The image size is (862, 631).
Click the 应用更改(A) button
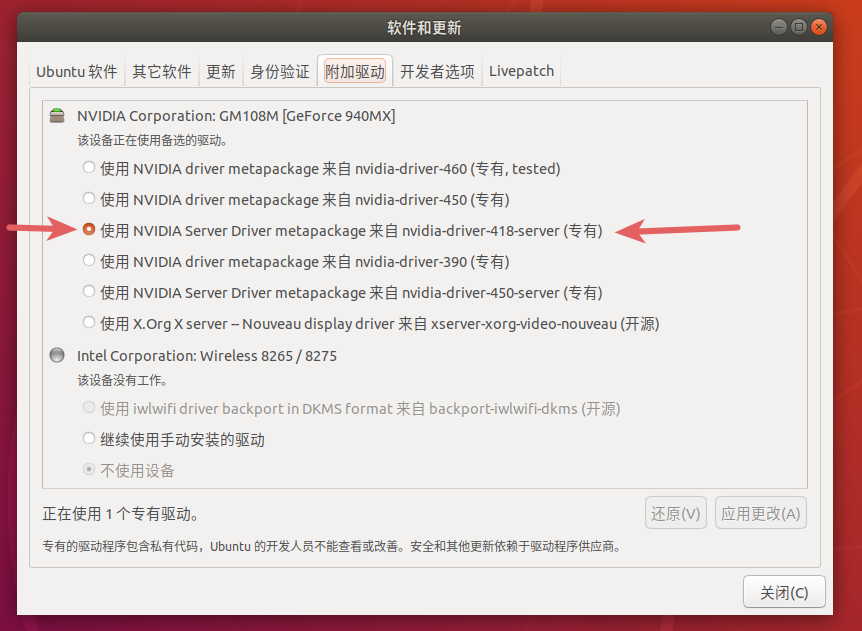pos(760,513)
